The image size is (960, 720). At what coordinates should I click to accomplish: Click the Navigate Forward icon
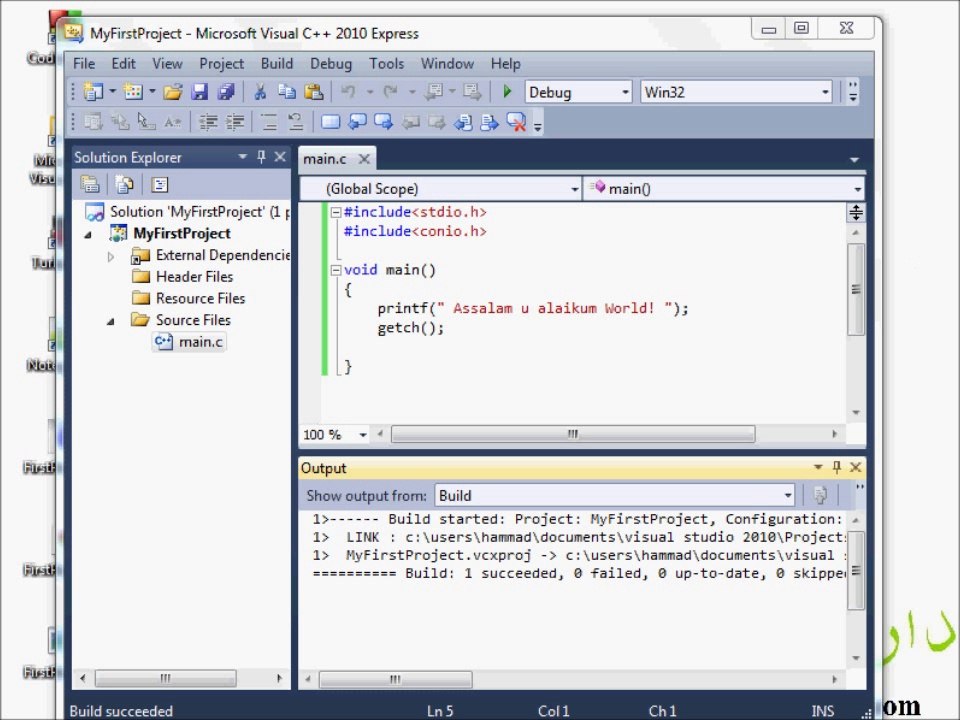472,92
